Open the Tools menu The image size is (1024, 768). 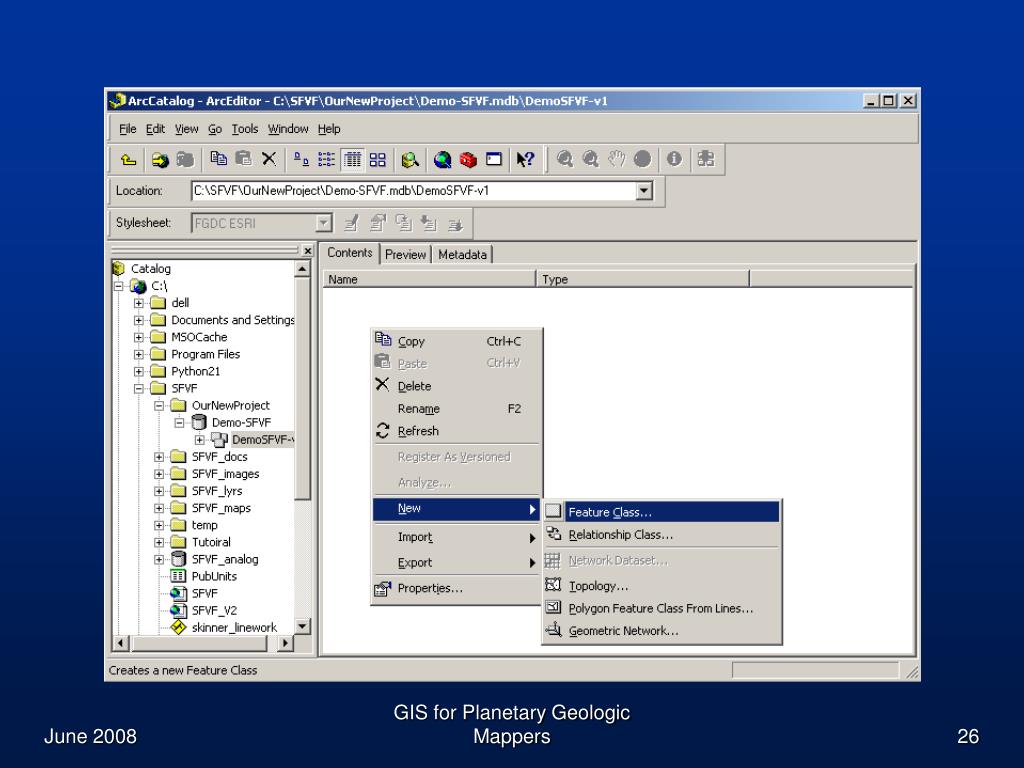[245, 129]
